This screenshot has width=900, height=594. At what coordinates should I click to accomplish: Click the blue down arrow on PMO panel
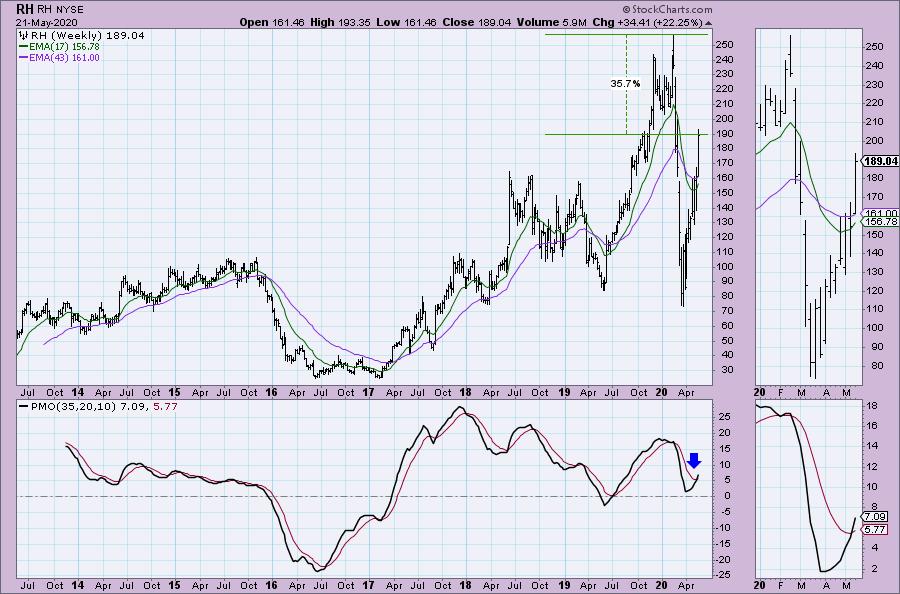pos(694,460)
